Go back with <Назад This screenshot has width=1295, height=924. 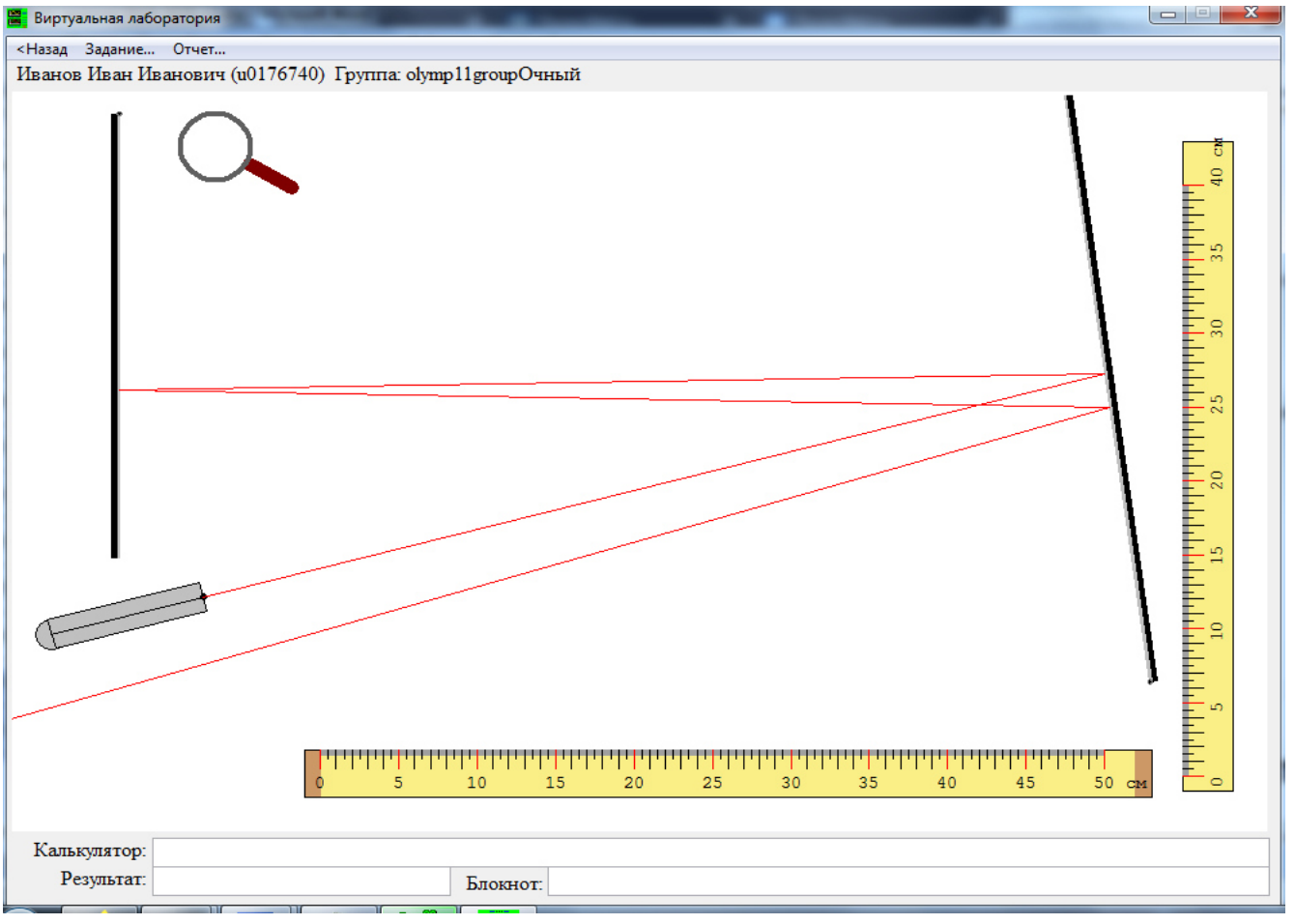pos(43,49)
